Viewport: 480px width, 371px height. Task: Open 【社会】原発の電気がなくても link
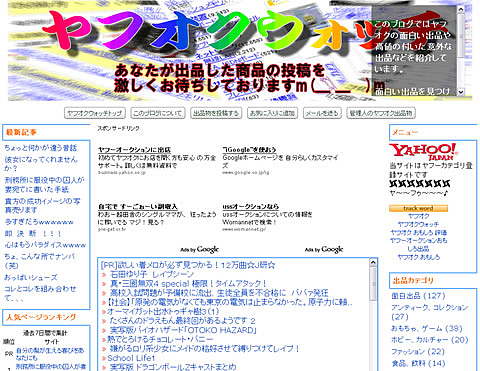point(229,302)
